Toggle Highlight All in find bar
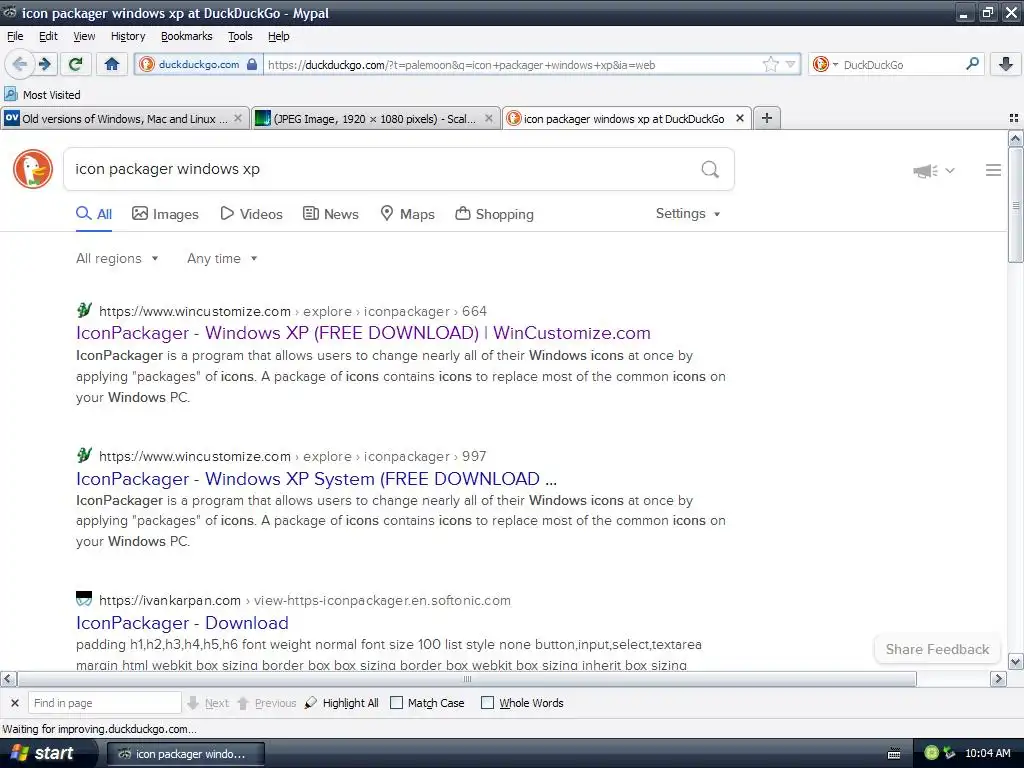The height and width of the screenshot is (768, 1024). coord(342,703)
